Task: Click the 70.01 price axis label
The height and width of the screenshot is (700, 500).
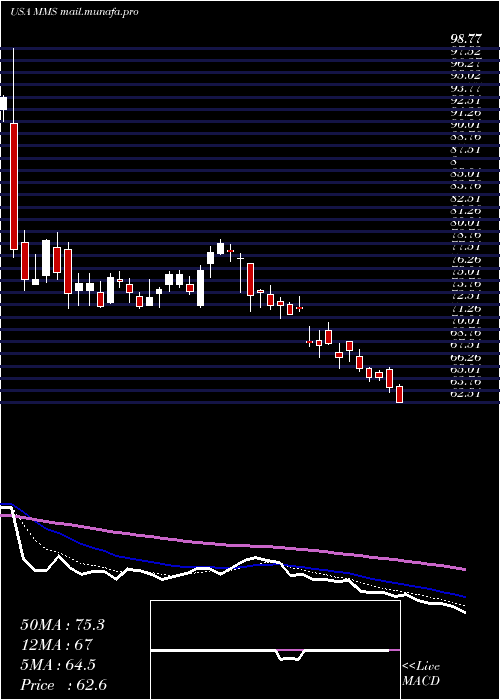Action: pyautogui.click(x=466, y=321)
